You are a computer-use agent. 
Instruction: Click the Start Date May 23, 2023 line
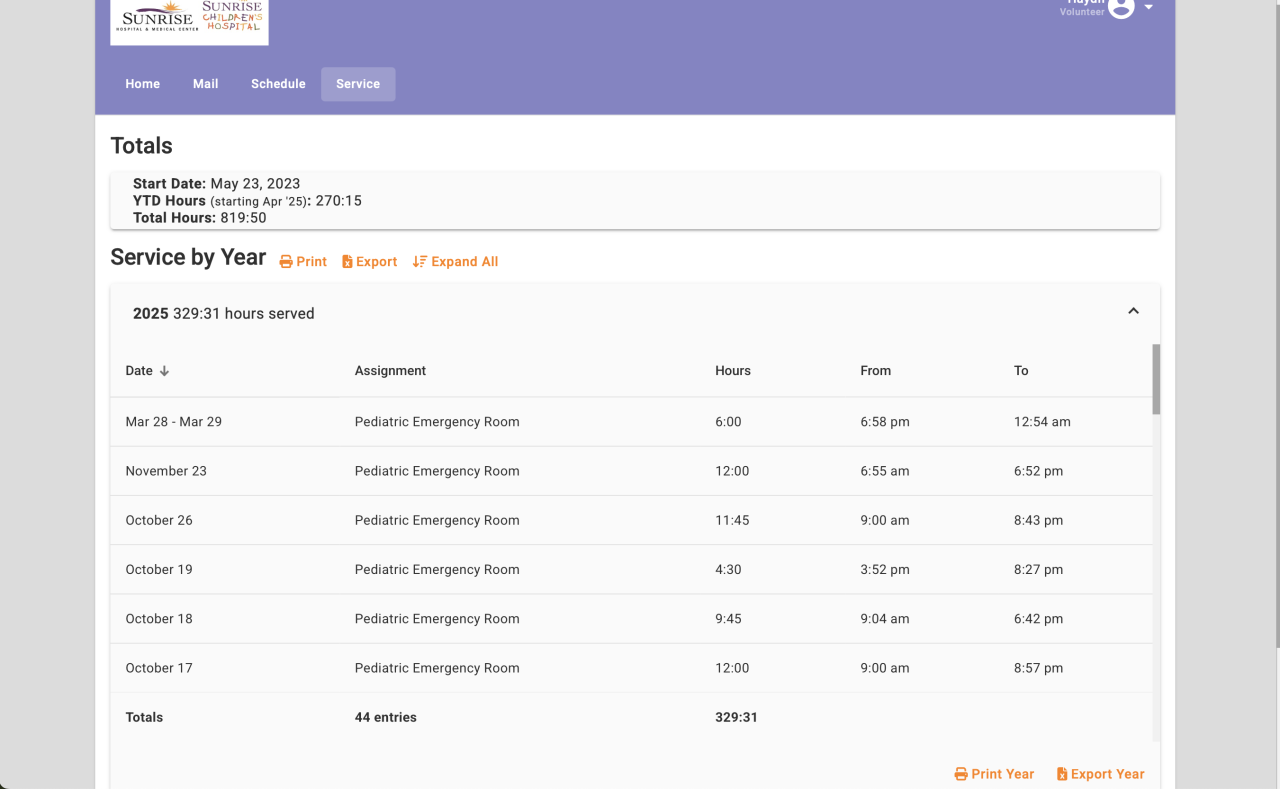[217, 184]
